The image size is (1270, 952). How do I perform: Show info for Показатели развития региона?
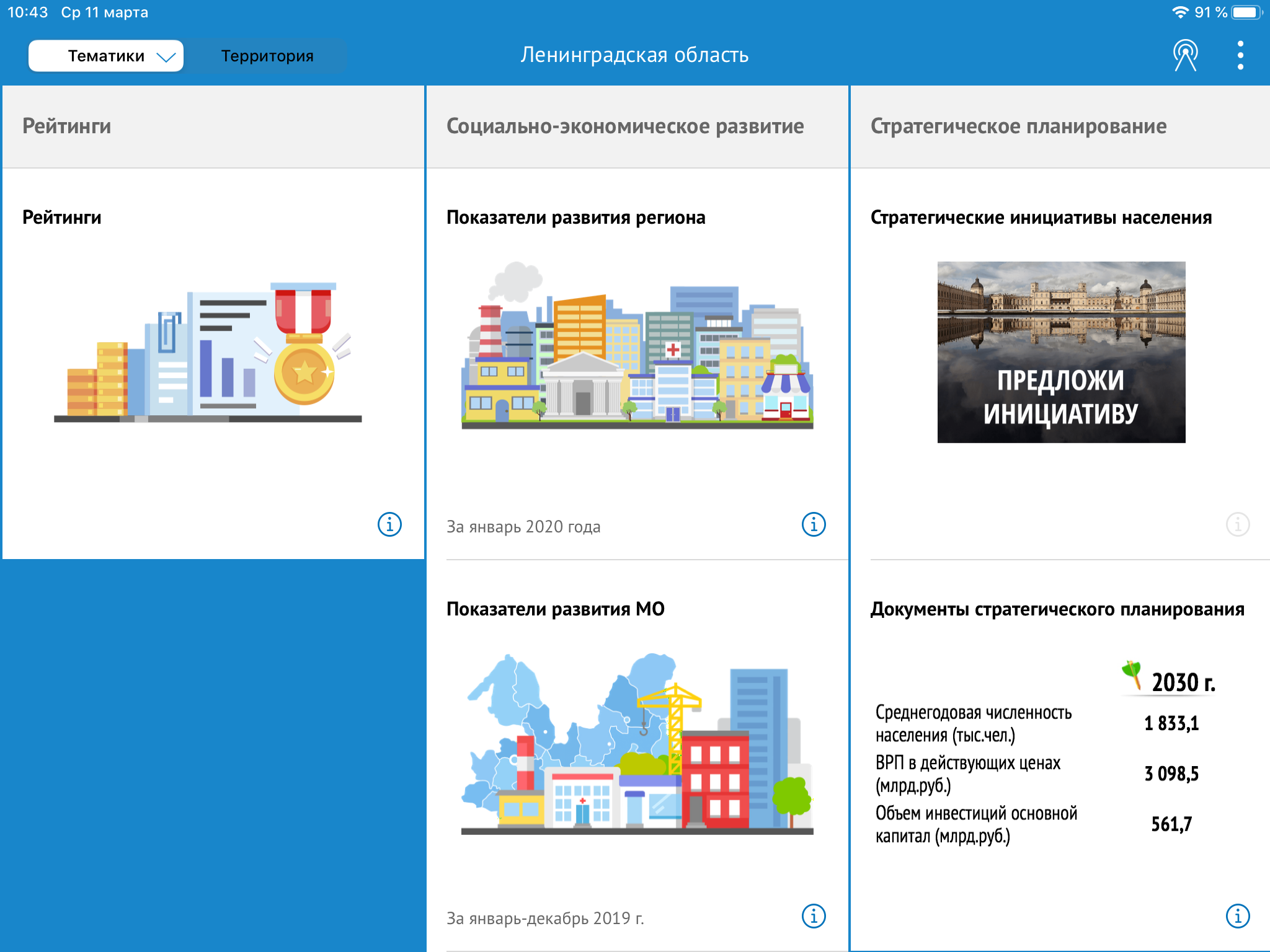(814, 524)
